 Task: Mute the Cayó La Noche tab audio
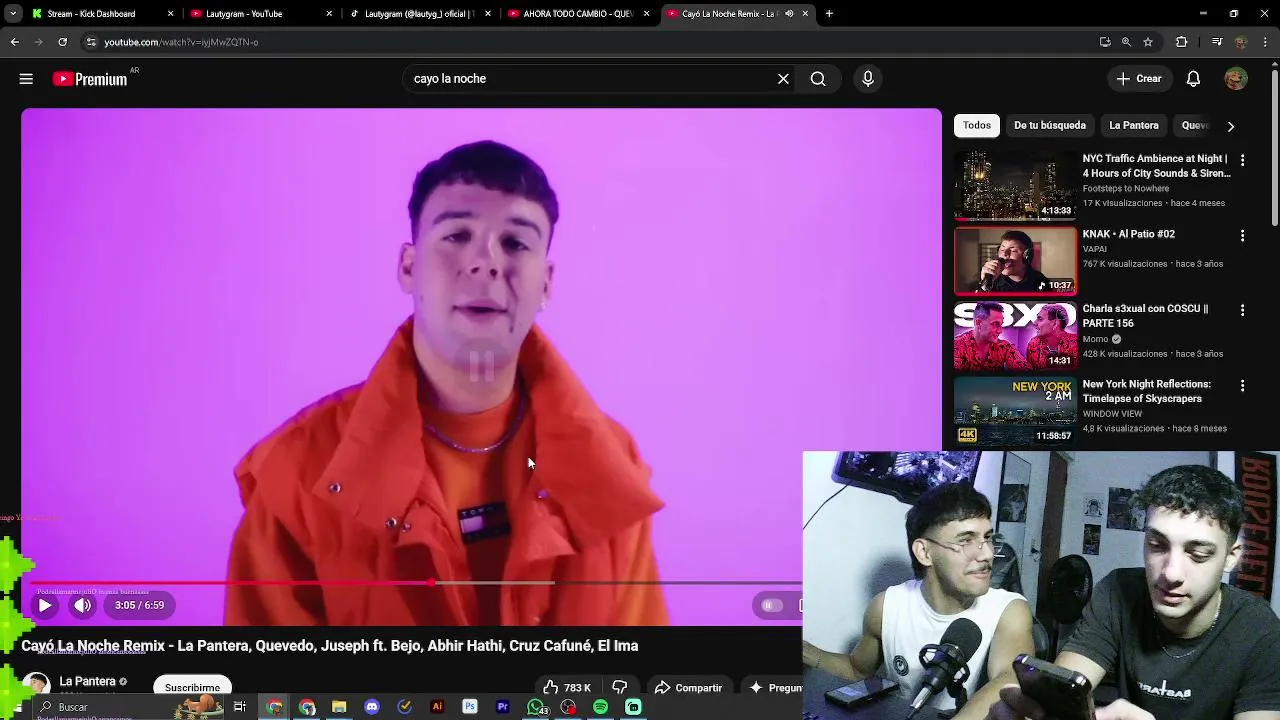tap(789, 14)
